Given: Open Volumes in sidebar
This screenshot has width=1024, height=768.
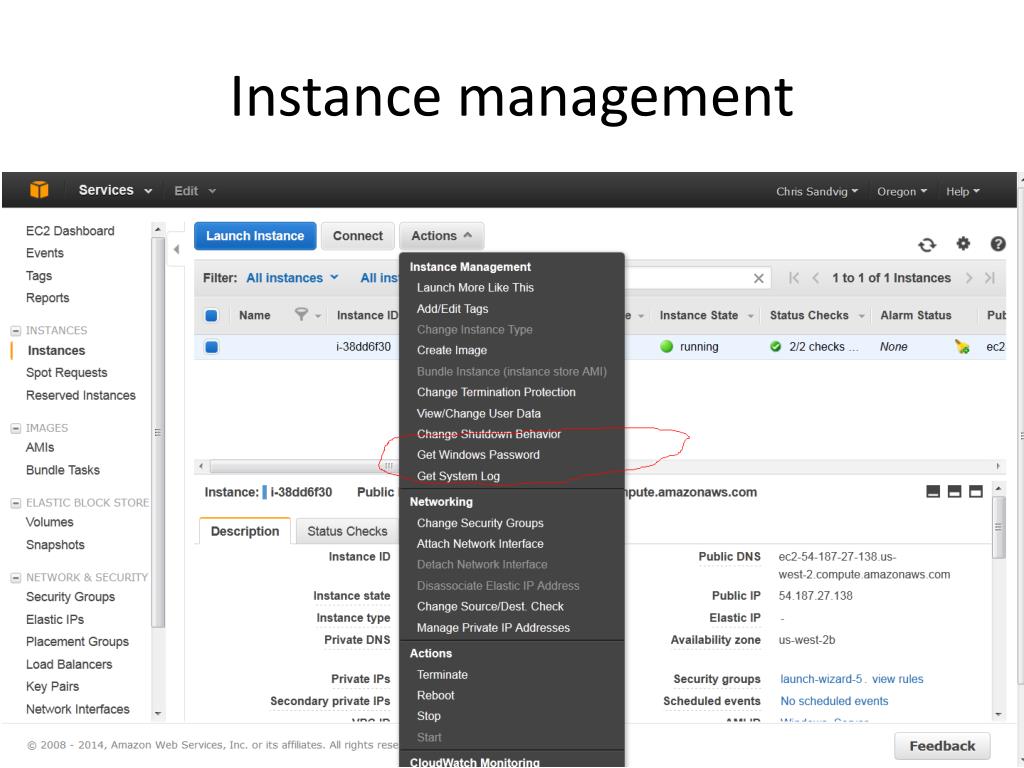Looking at the screenshot, I should (50, 522).
